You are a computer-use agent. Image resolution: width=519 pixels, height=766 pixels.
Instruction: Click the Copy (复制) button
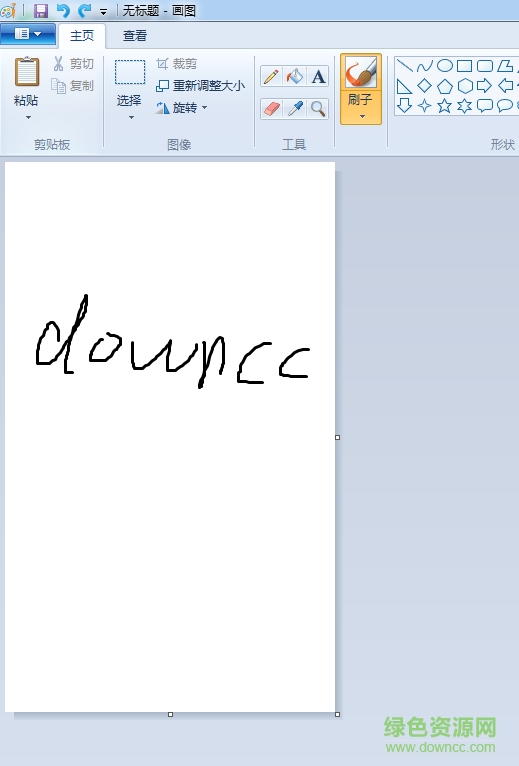click(73, 86)
